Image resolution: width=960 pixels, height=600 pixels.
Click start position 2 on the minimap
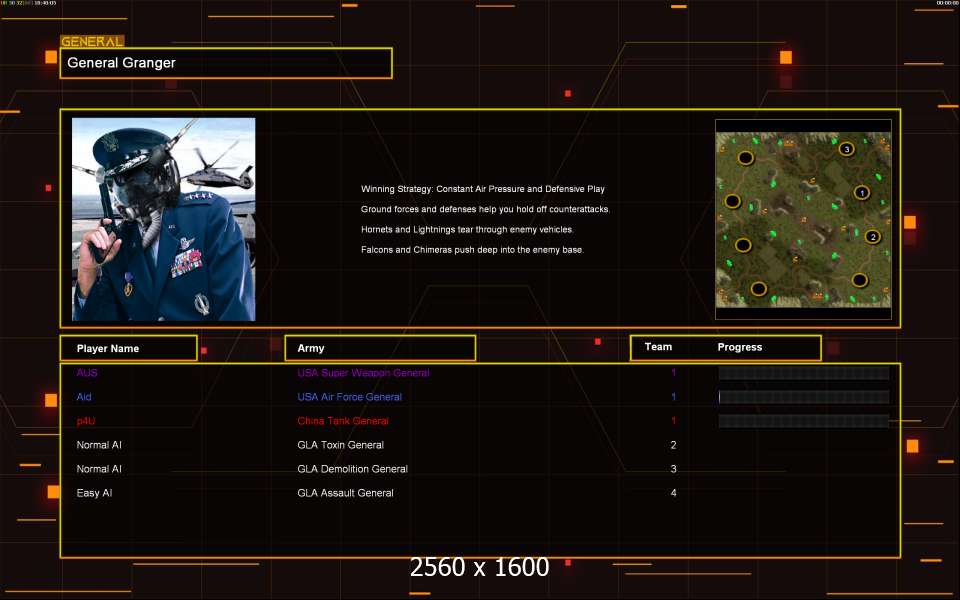click(872, 237)
